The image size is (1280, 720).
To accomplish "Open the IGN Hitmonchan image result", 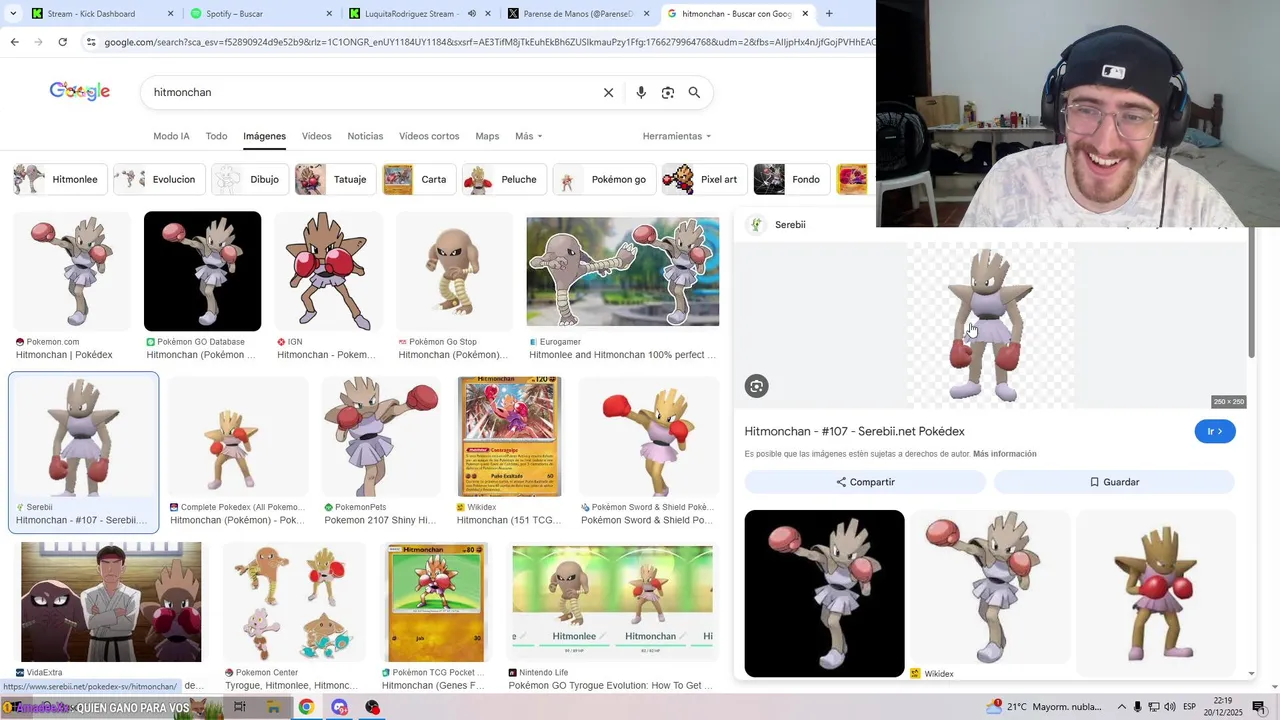I will (329, 271).
